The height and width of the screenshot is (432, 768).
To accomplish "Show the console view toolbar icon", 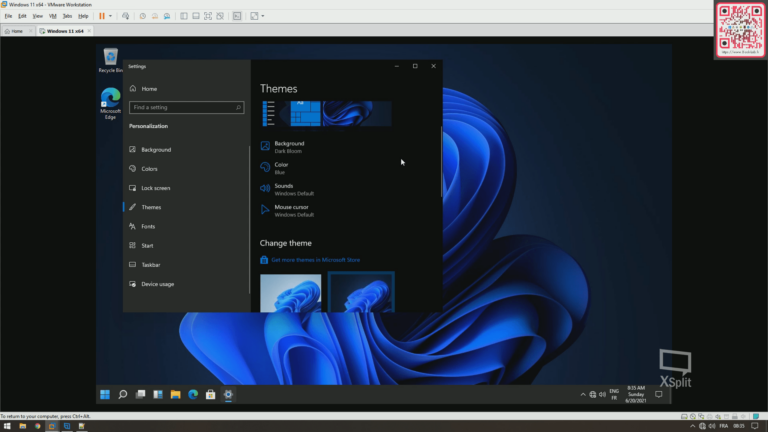I will [x=237, y=16].
